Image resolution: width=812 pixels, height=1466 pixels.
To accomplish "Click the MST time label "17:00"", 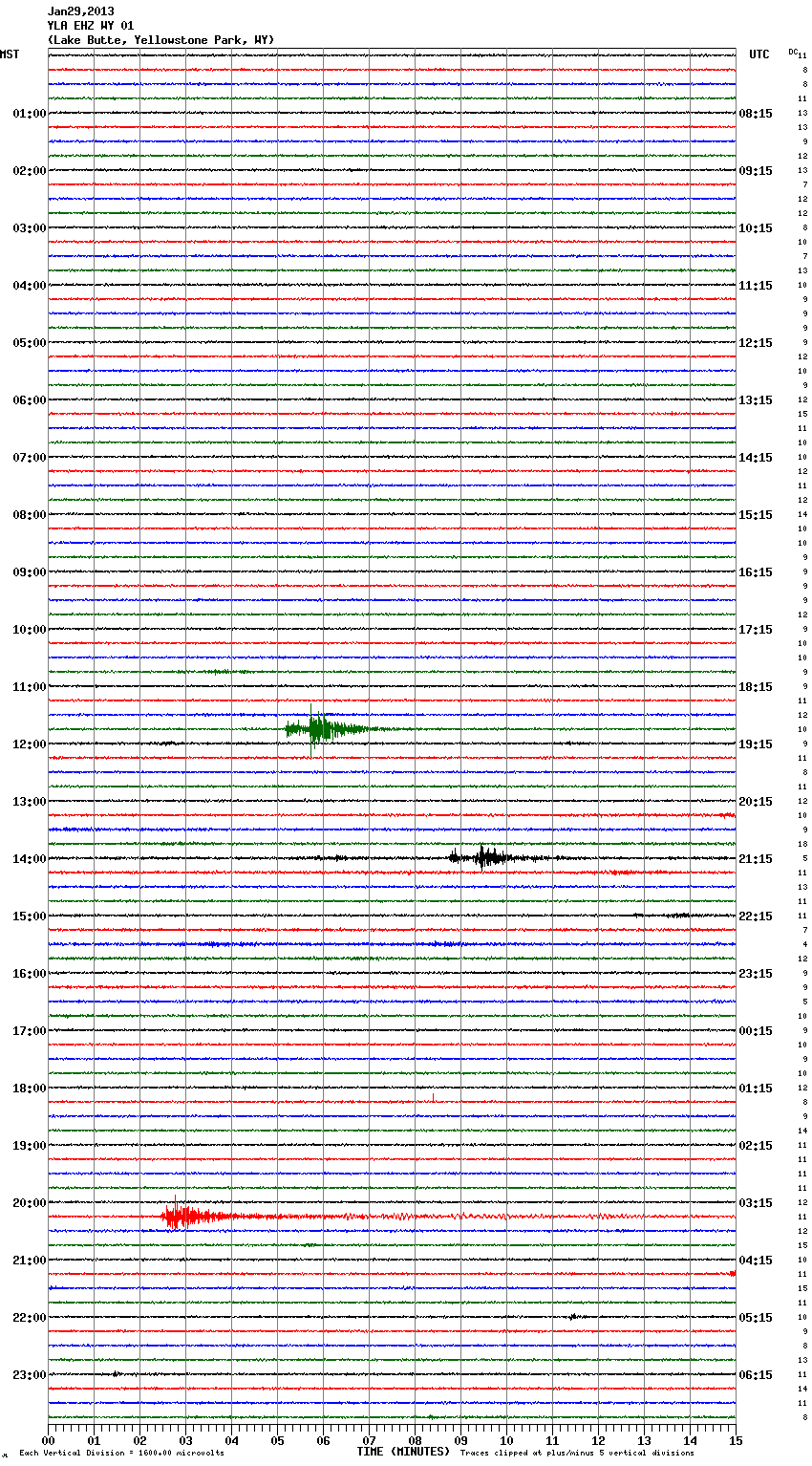I will pos(30,1031).
